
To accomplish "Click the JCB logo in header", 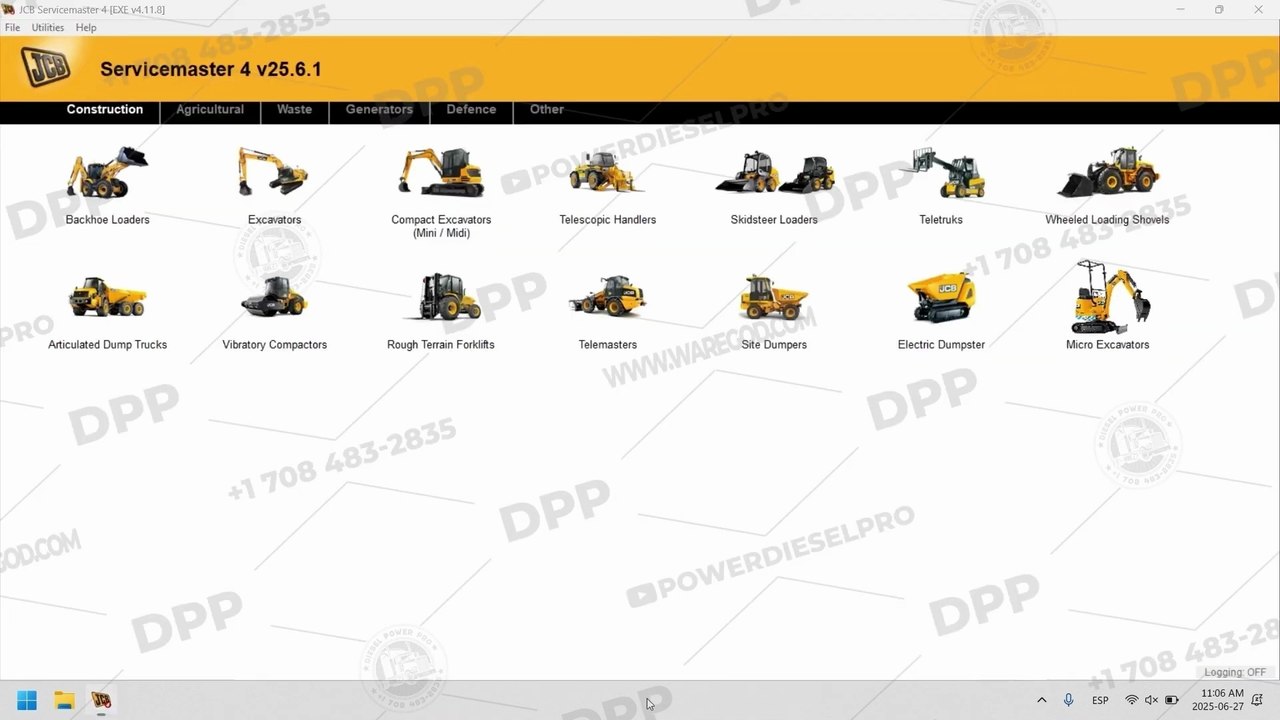I will [46, 67].
